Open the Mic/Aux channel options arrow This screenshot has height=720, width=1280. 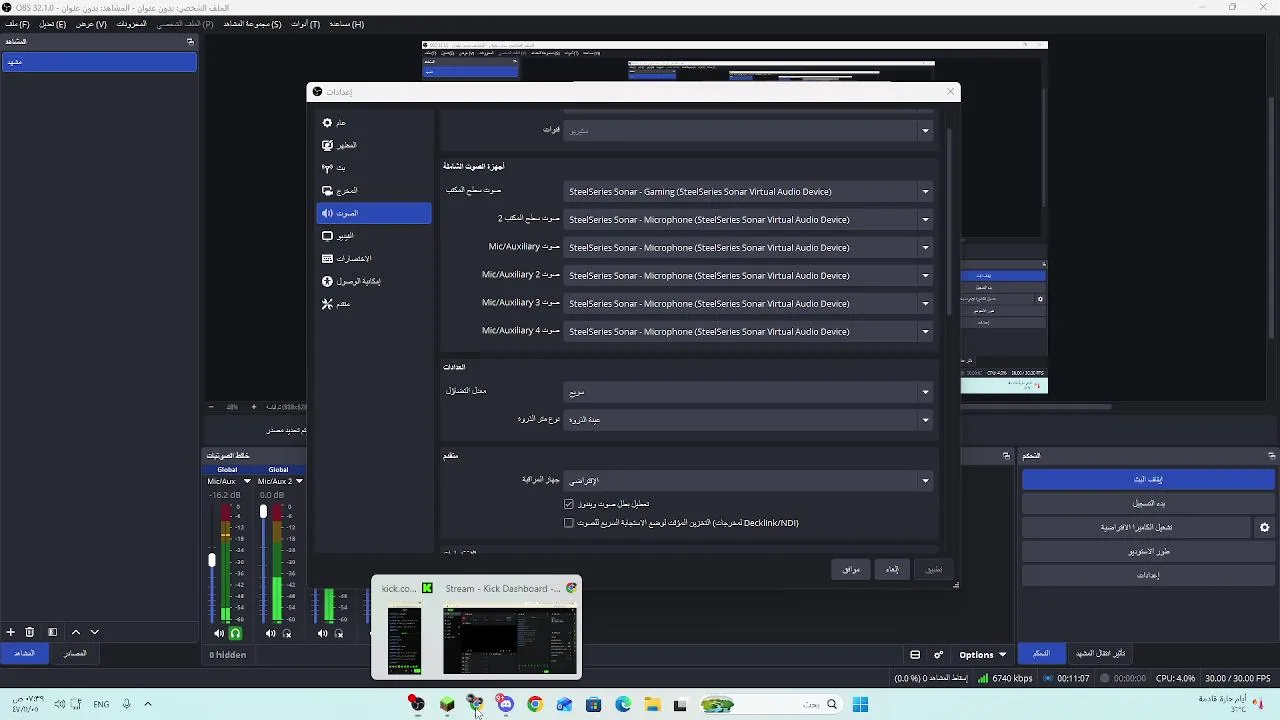tap(247, 481)
